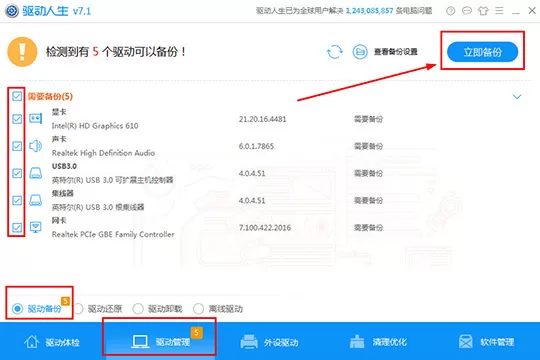
Task: Open the feedback chat bubble icon
Action: click(x=467, y=11)
